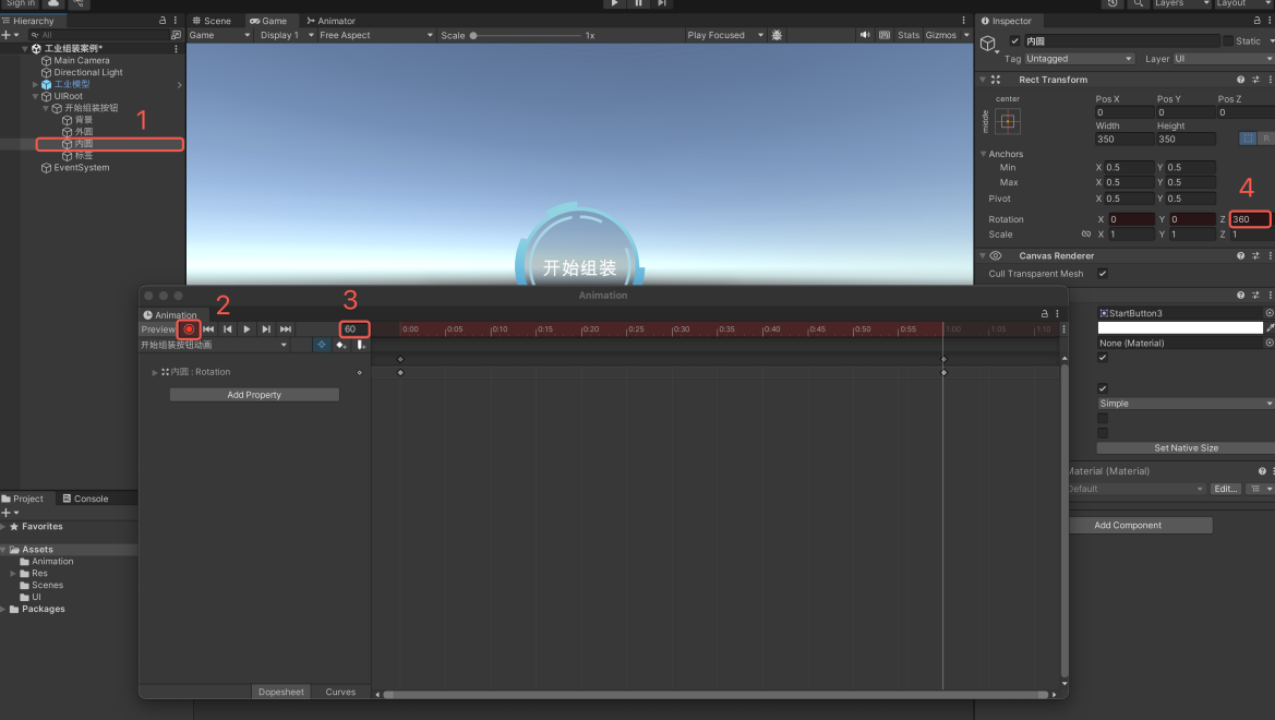Open Rect Transform presets icon

pos(1254,80)
